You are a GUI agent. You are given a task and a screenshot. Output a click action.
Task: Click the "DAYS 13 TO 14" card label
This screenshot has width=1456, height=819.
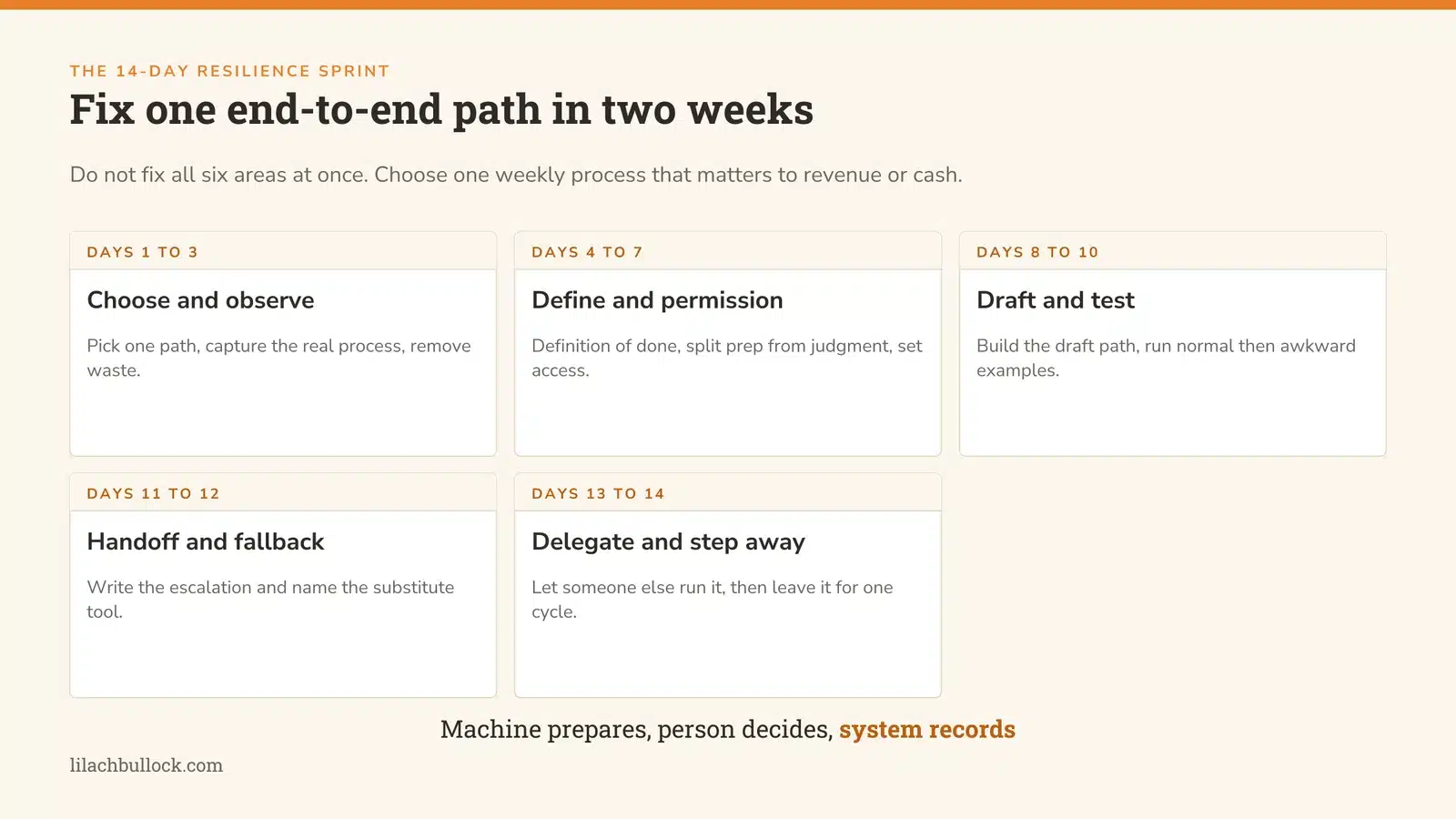pyautogui.click(x=598, y=493)
